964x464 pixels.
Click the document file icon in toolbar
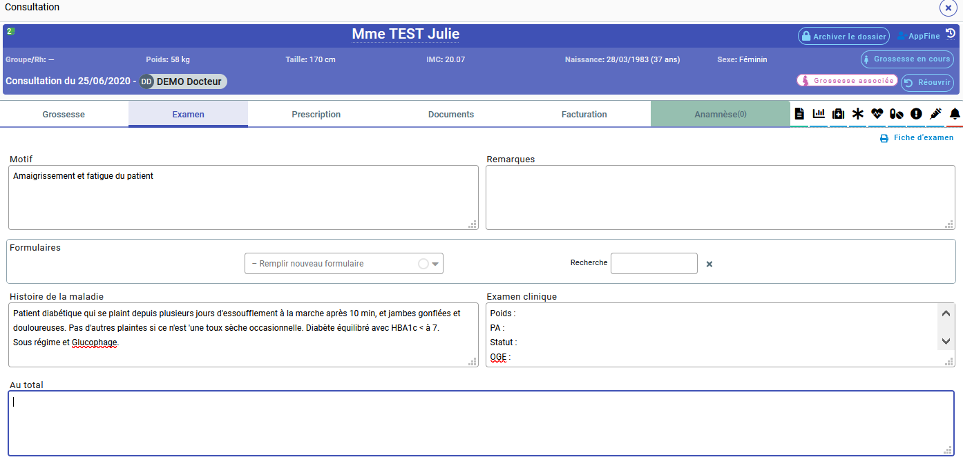(800, 114)
